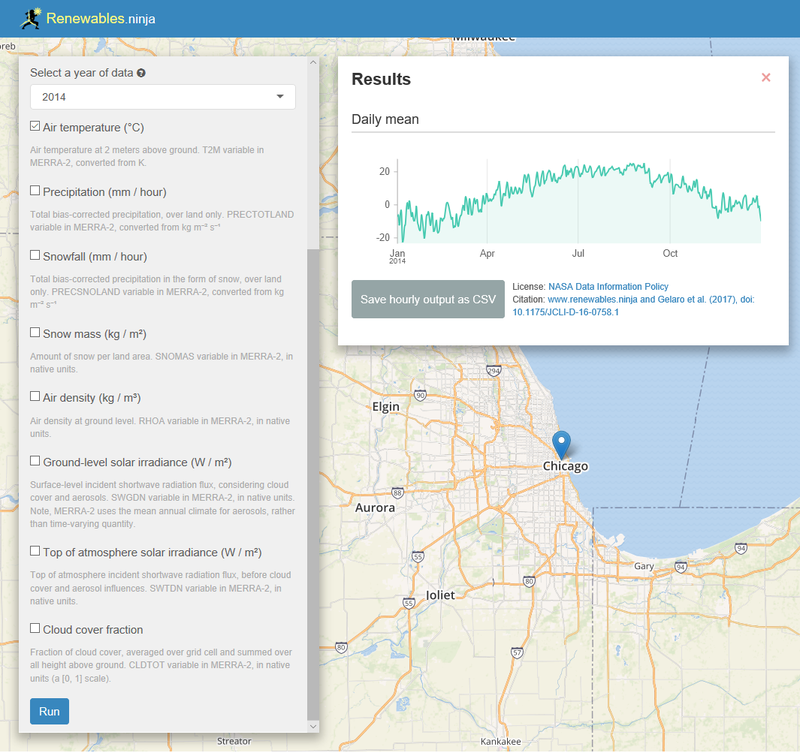Click the Joliet label on the map
Screen dimensions: 800x753
click(x=440, y=595)
